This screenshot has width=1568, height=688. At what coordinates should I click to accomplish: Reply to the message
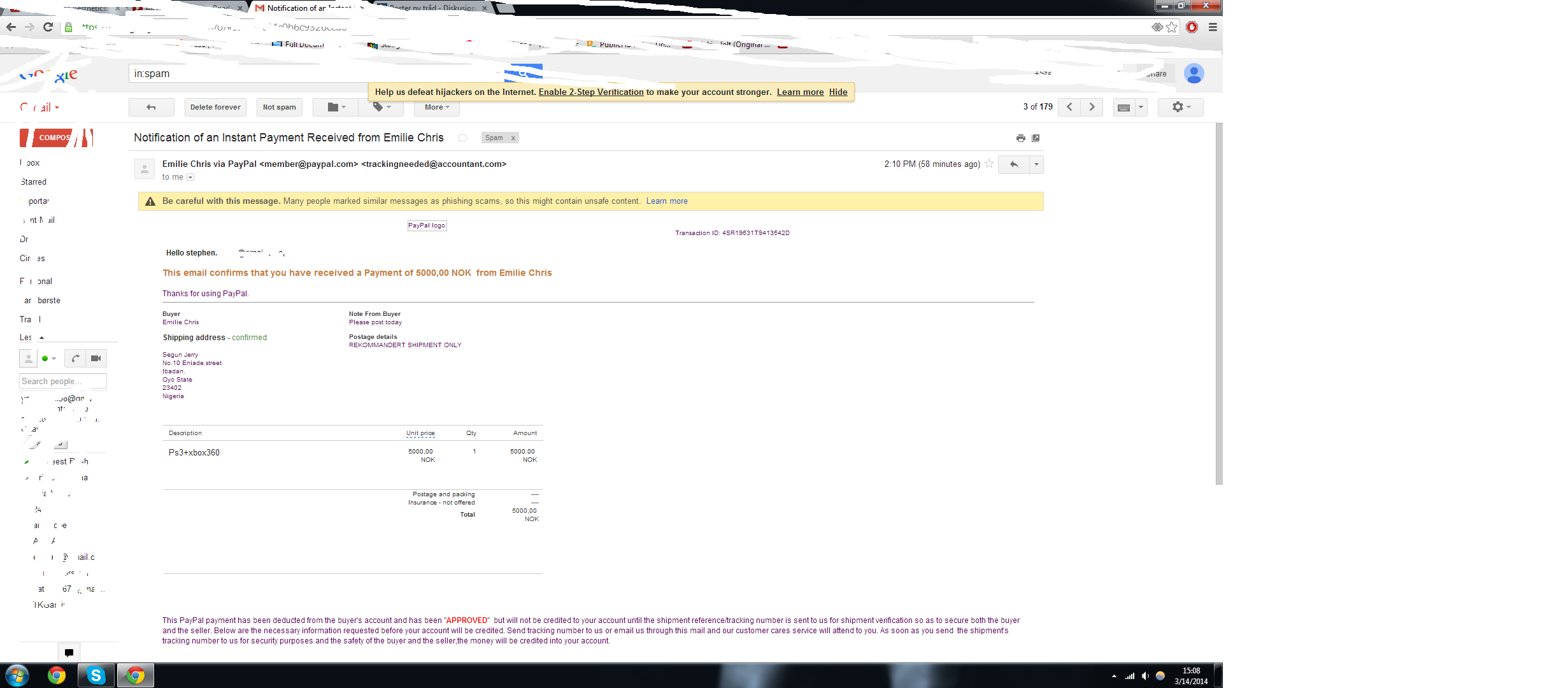click(x=1014, y=164)
